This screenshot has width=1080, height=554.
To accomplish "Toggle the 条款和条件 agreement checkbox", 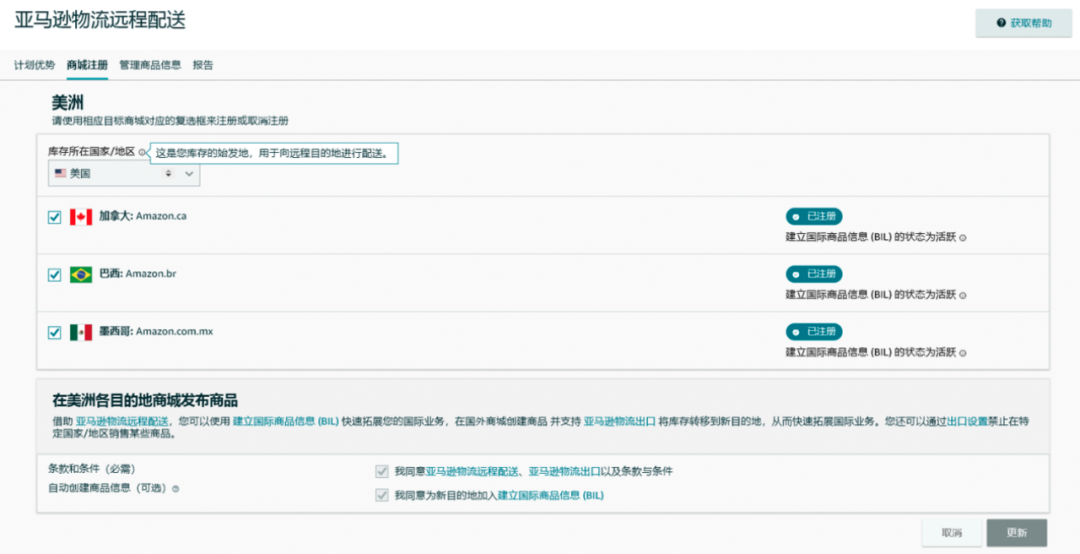I will [x=382, y=472].
